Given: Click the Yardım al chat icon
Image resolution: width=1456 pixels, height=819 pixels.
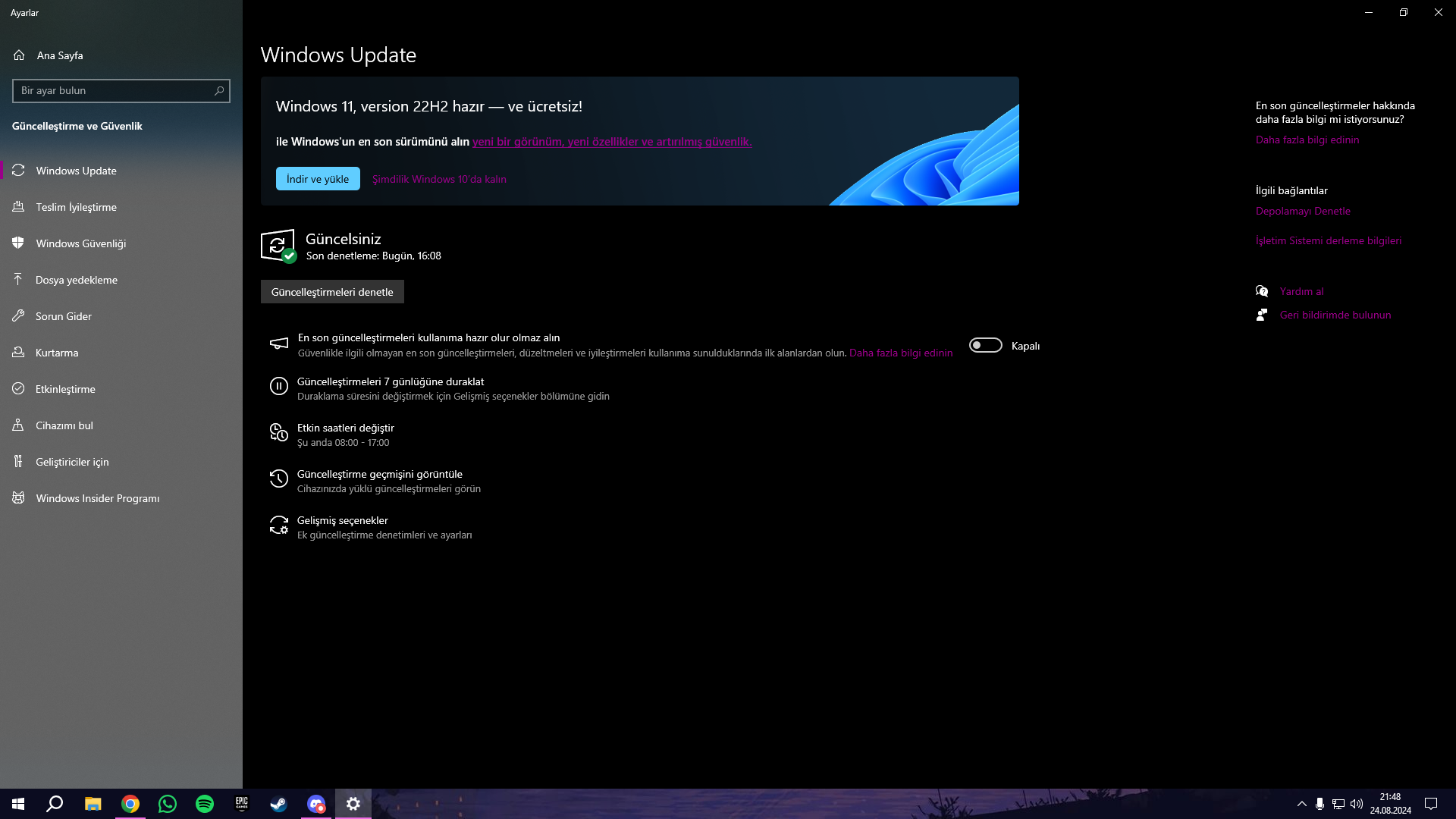Looking at the screenshot, I should tap(1262, 291).
